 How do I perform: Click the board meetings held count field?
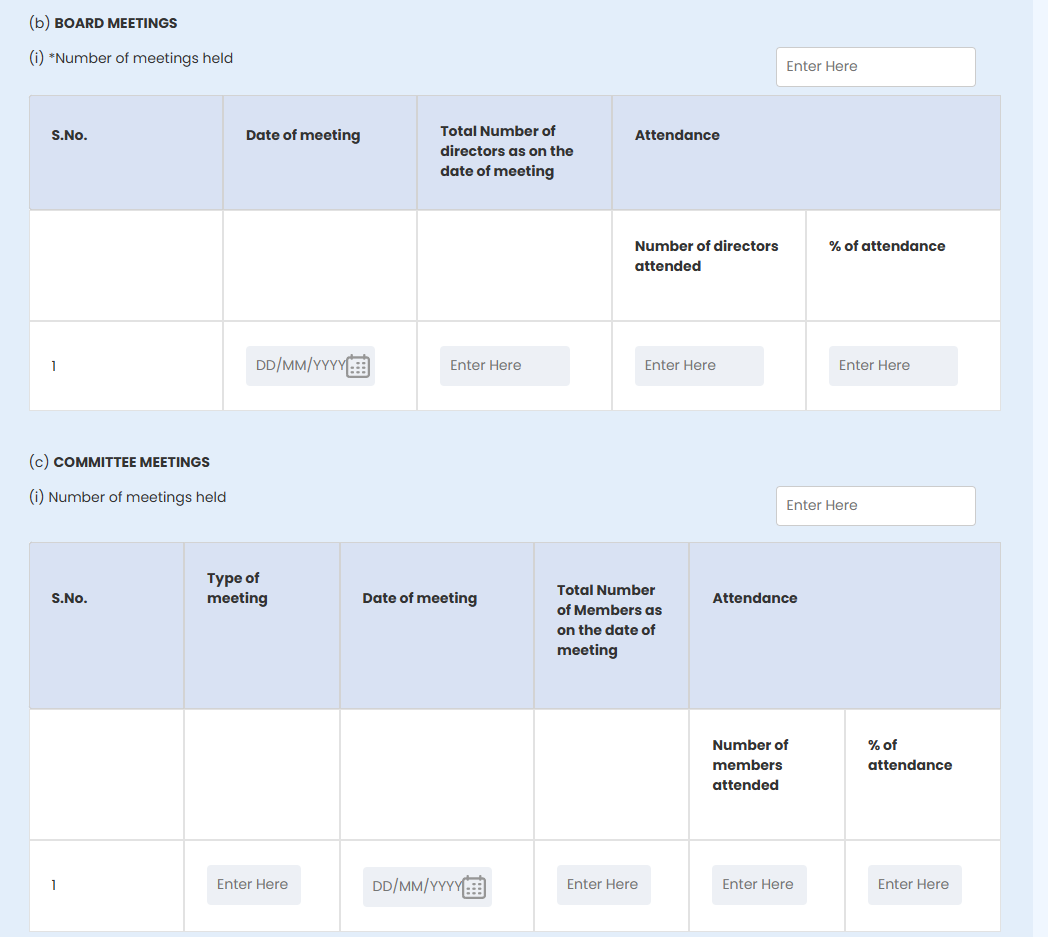[x=875, y=67]
